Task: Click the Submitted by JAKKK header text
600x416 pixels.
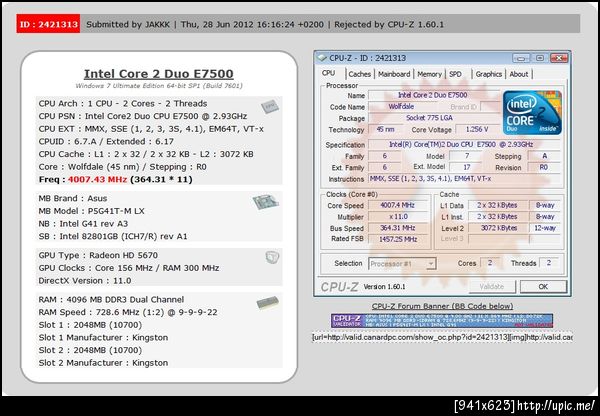Action: click(128, 24)
